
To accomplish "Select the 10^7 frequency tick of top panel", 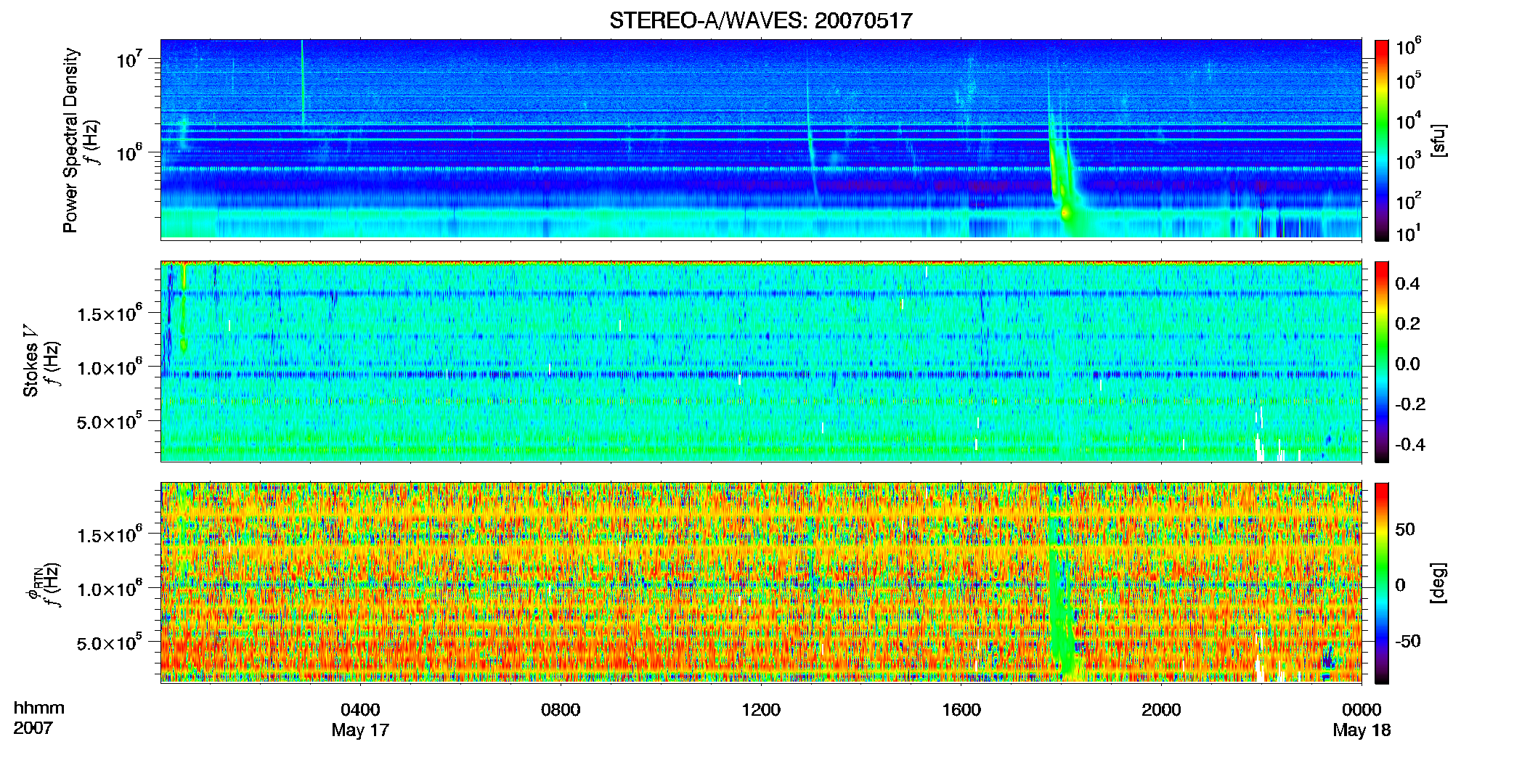I will [x=129, y=58].
